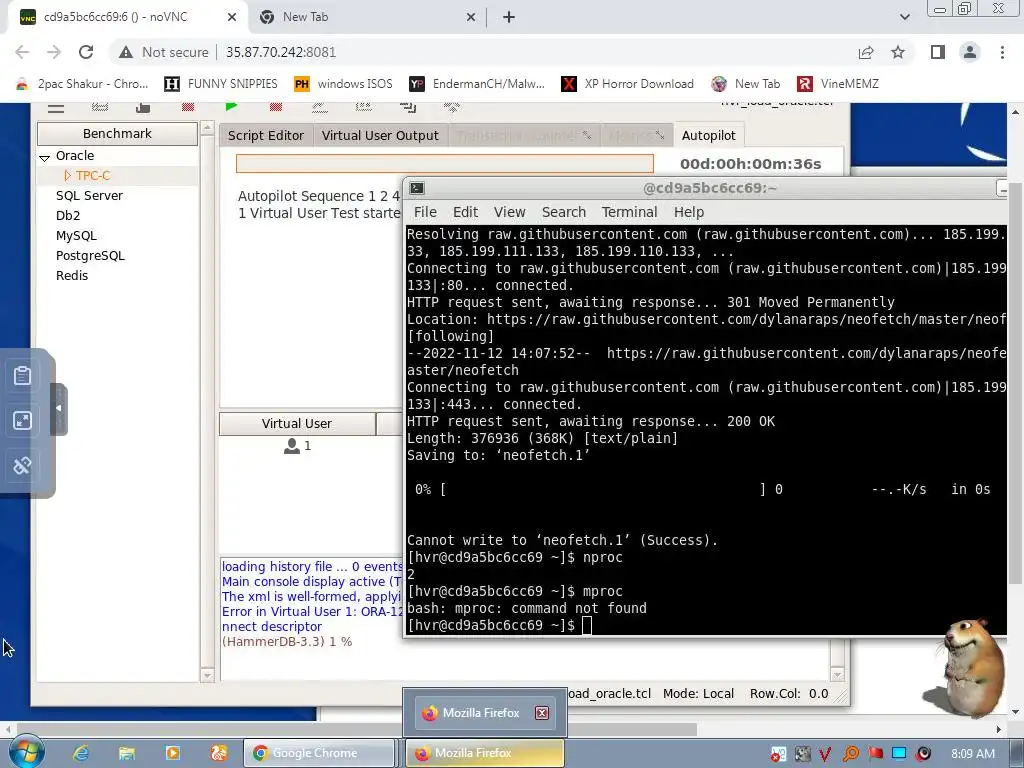Screen dimensions: 1024x768
Task: Click the virtual user 1 person icon
Action: (x=292, y=446)
